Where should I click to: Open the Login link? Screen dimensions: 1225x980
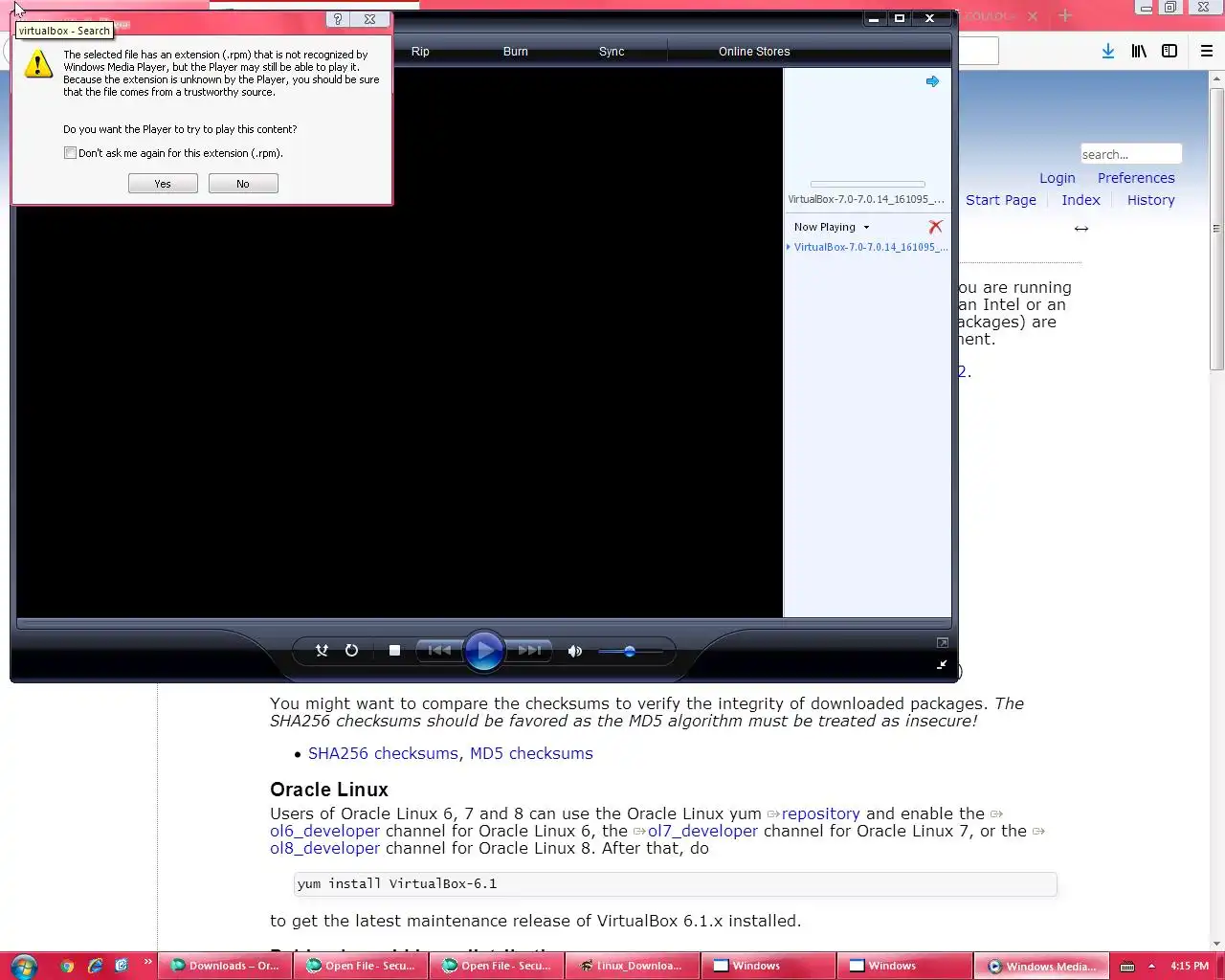pos(1058,178)
